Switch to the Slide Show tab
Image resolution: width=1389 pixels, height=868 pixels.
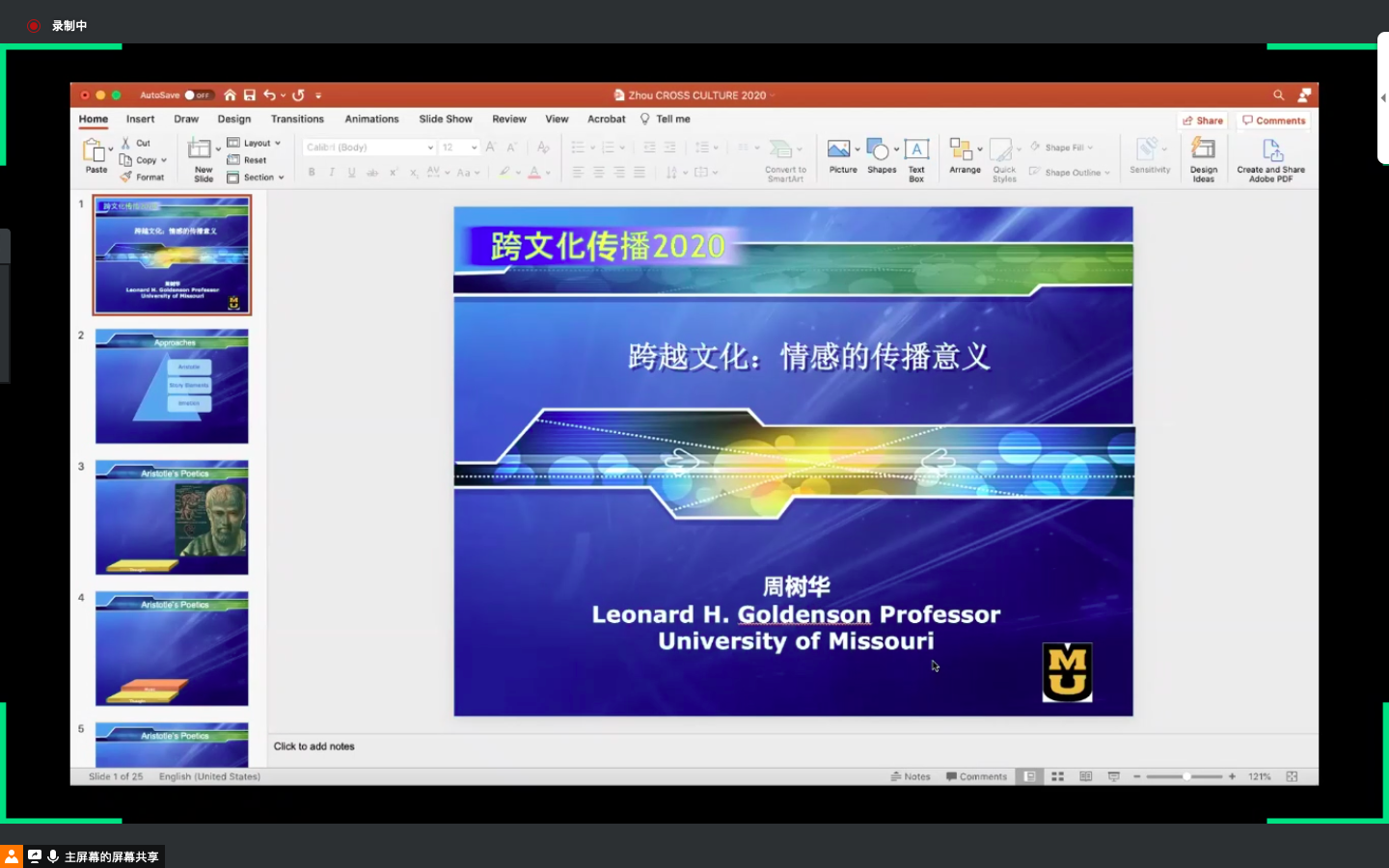(x=445, y=120)
